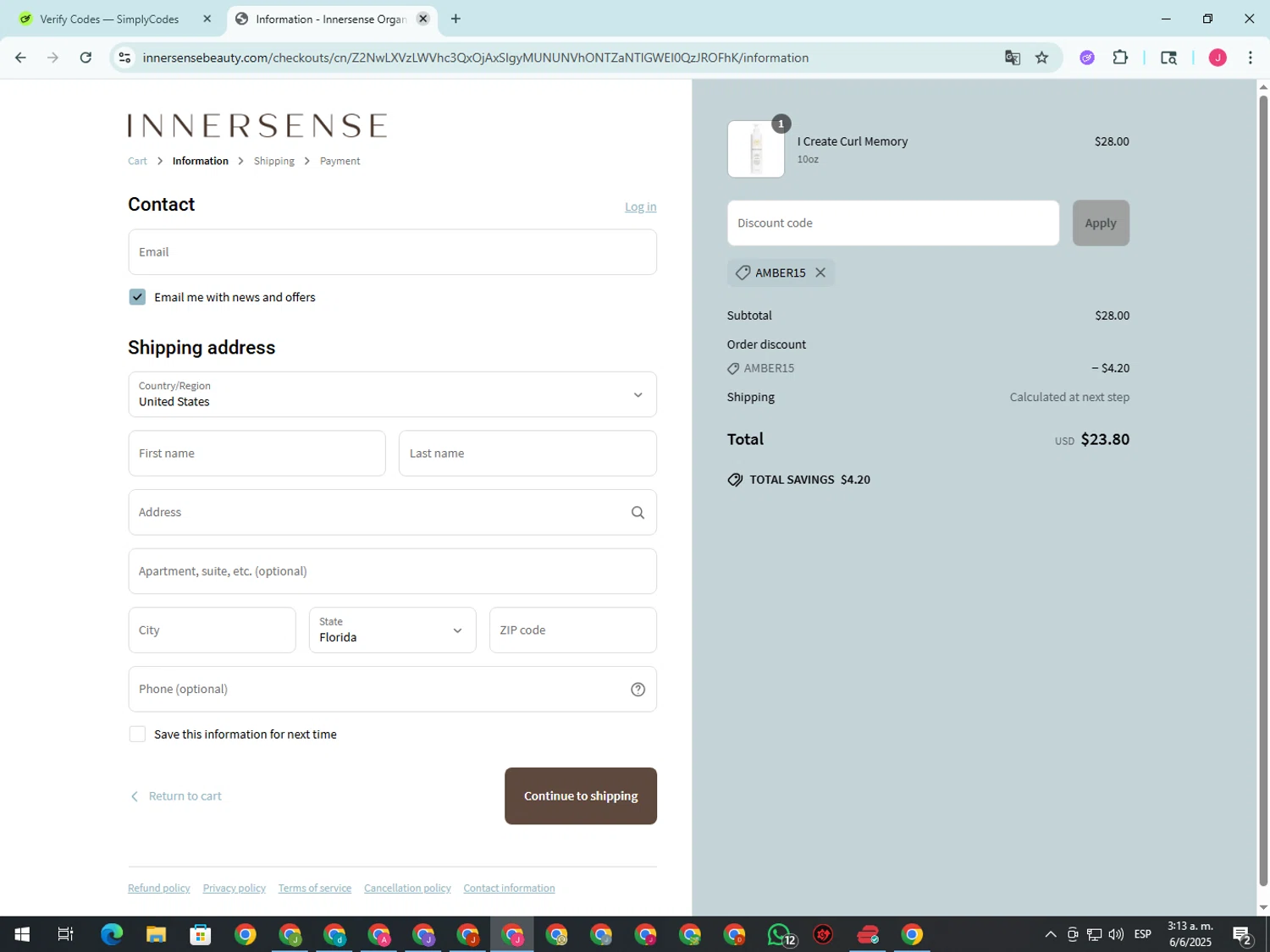Close the Information - Innersense tab

click(x=423, y=19)
